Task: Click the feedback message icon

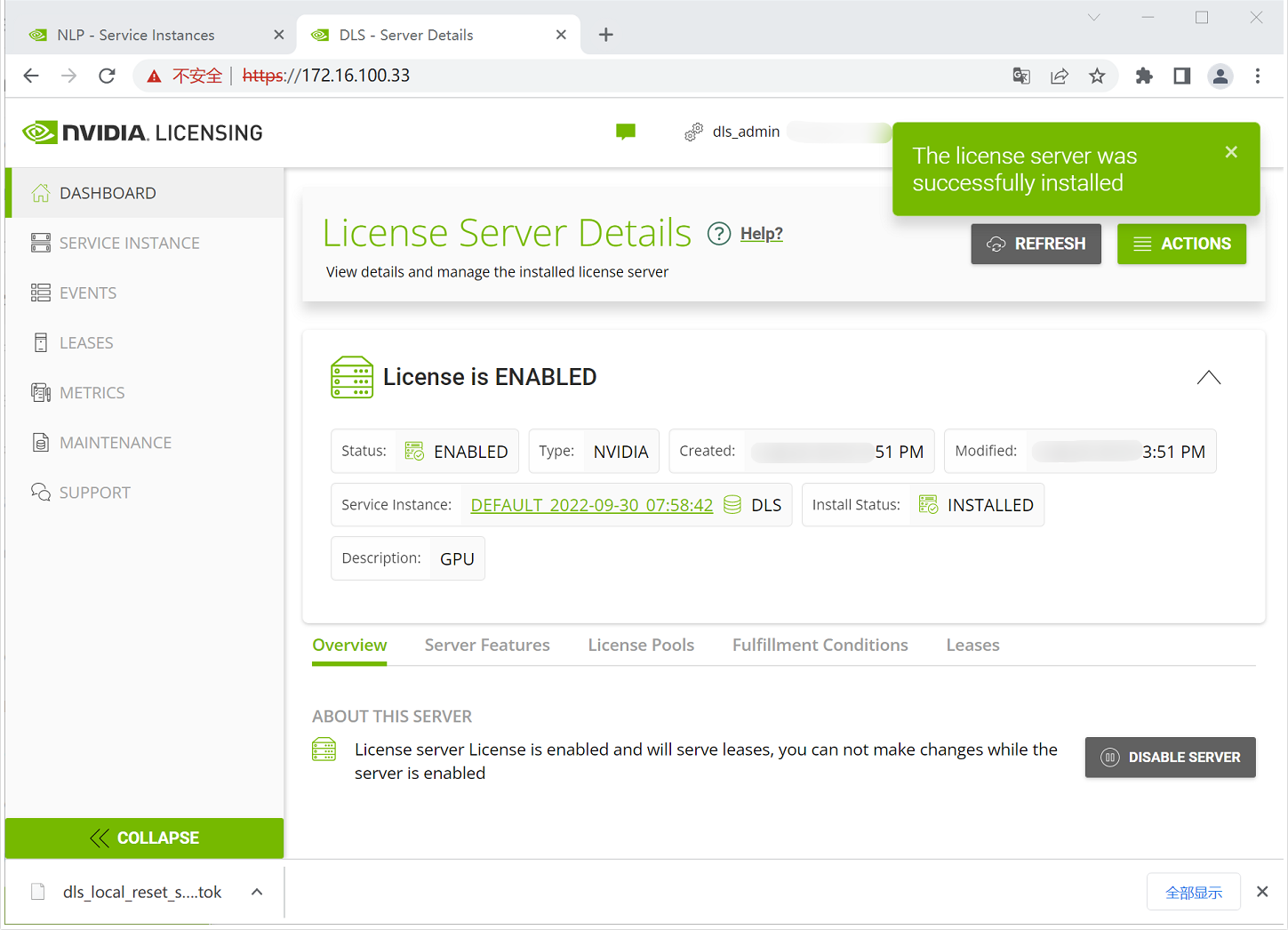Action: pyautogui.click(x=626, y=132)
